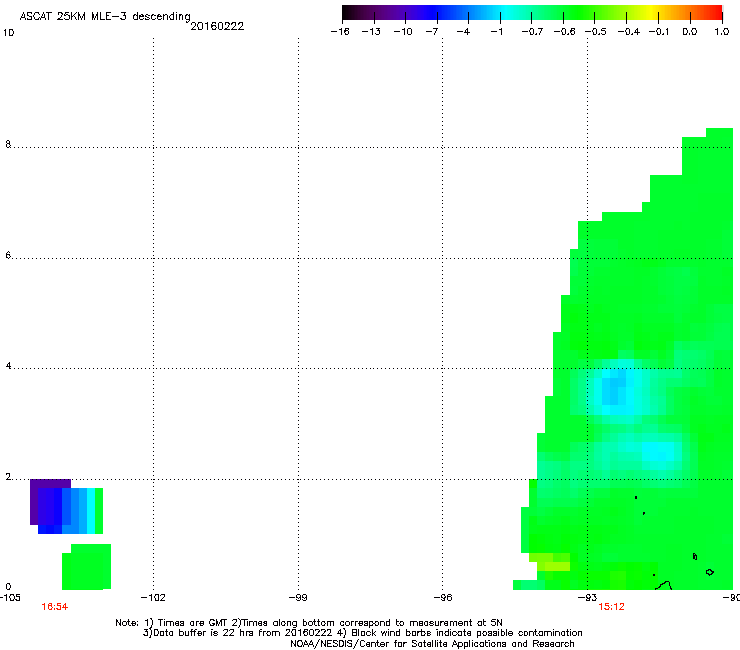This screenshot has width=740, height=650.
Task: Click the title 'ASCAT 25KM MLE-3 descending'
Action: 105,17
